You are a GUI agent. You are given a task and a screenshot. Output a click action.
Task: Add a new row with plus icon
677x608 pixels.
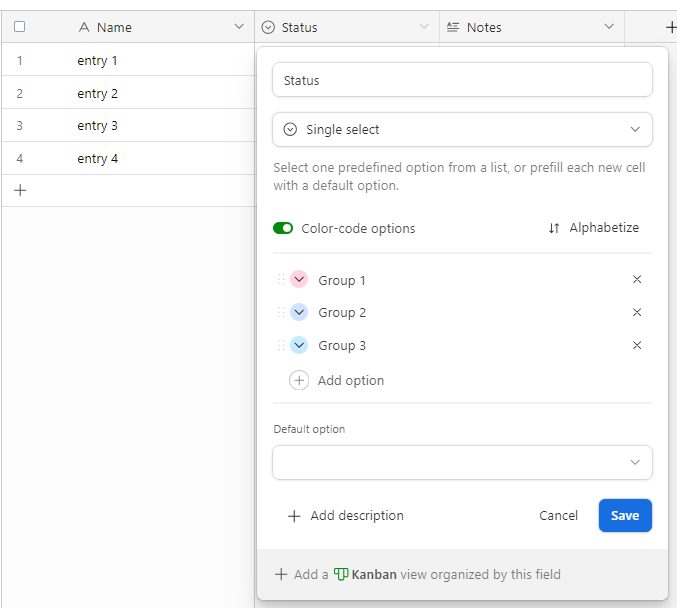pyautogui.click(x=20, y=190)
